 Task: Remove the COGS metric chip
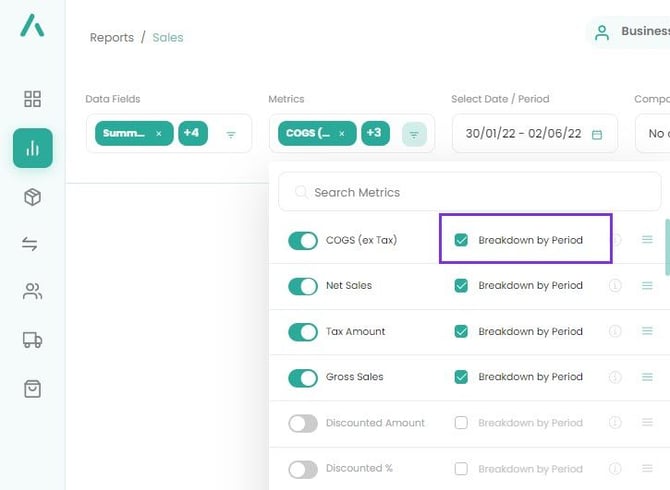[341, 134]
